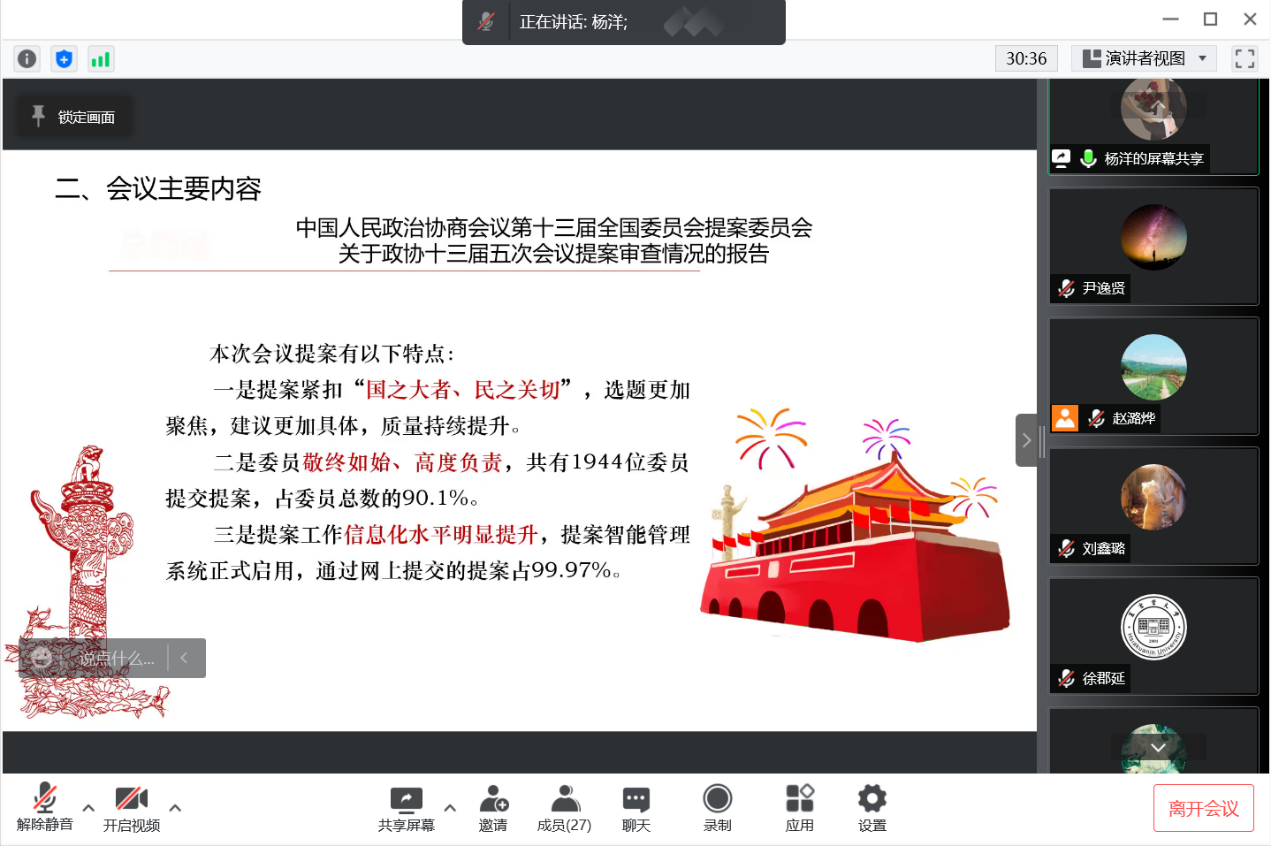Select 徐郡延 participant tile
The width and height of the screenshot is (1271, 846).
pyautogui.click(x=1154, y=636)
